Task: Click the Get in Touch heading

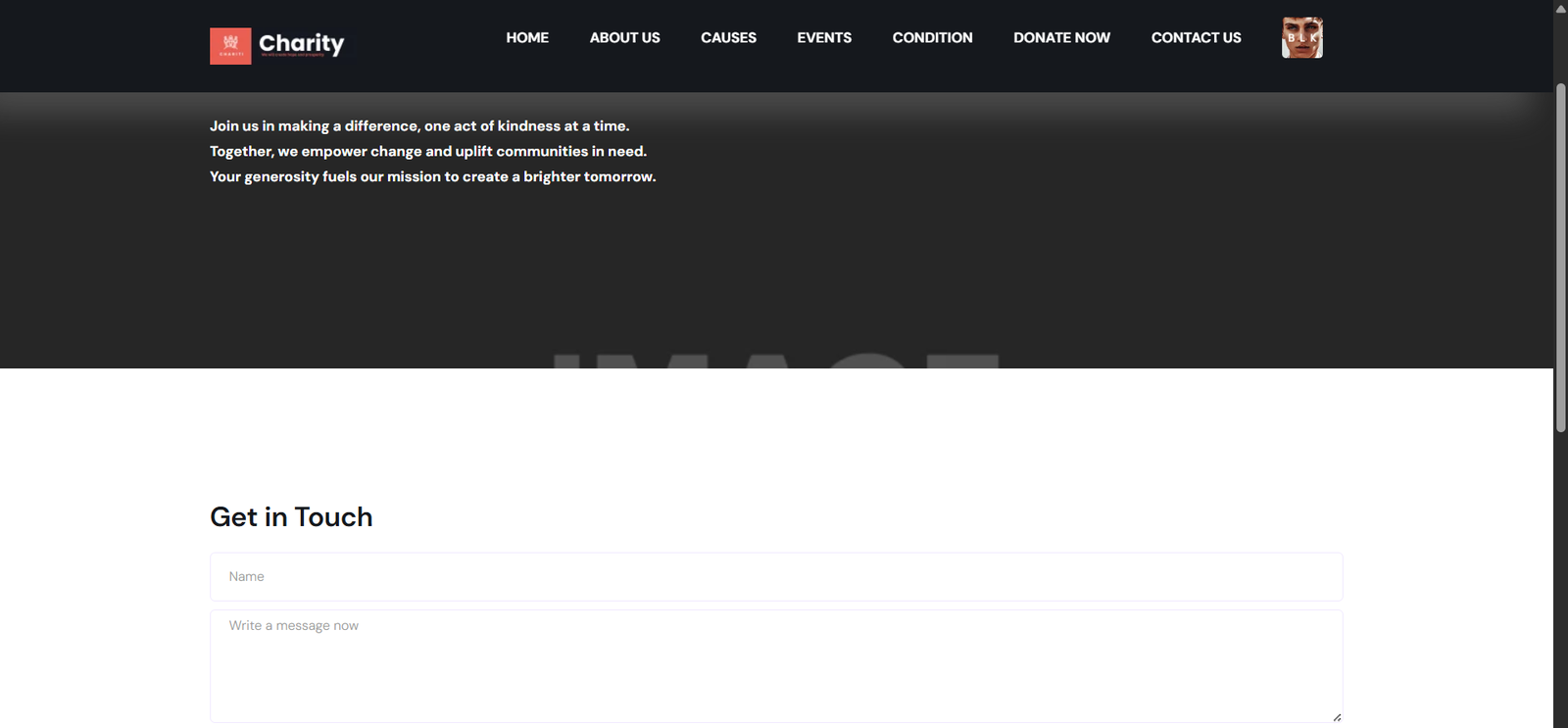Action: tap(291, 517)
